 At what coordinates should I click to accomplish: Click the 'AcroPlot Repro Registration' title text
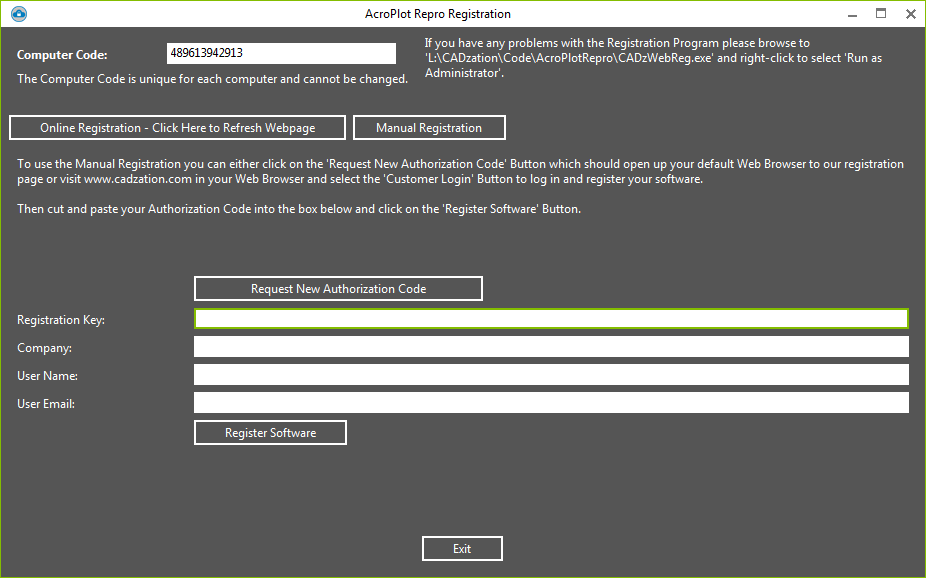438,14
